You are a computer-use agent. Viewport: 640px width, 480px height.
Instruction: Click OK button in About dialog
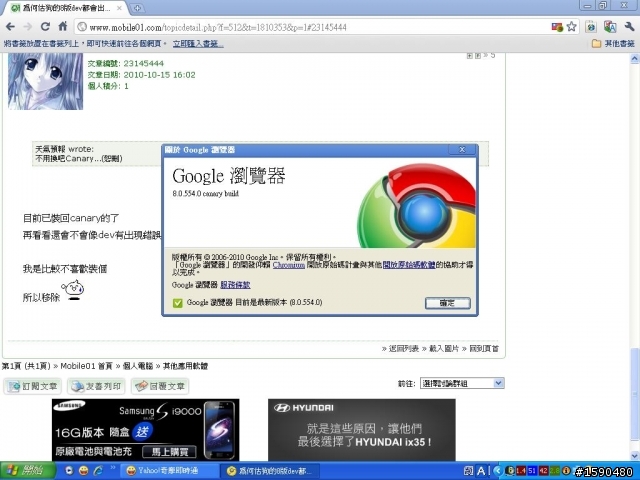pyautogui.click(x=448, y=303)
